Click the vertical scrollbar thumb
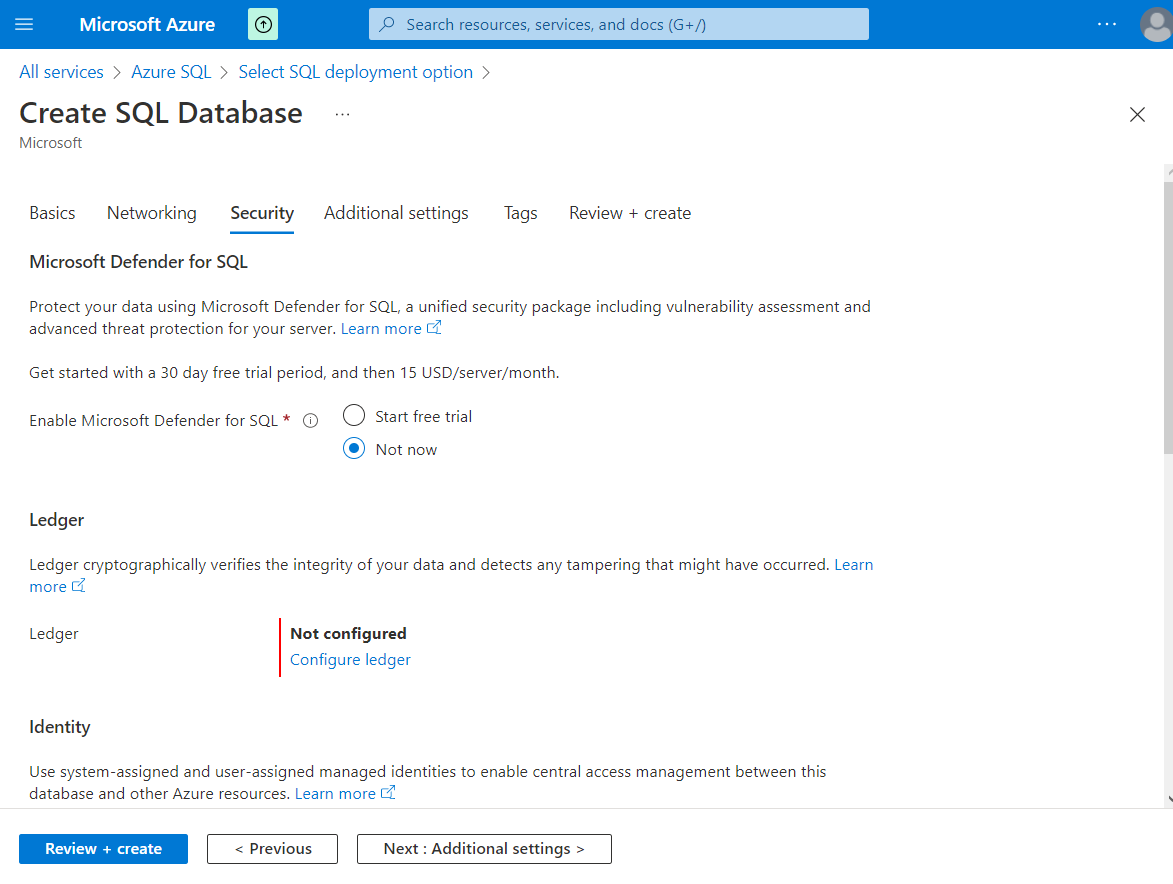This screenshot has height=884, width=1173. [1169, 317]
